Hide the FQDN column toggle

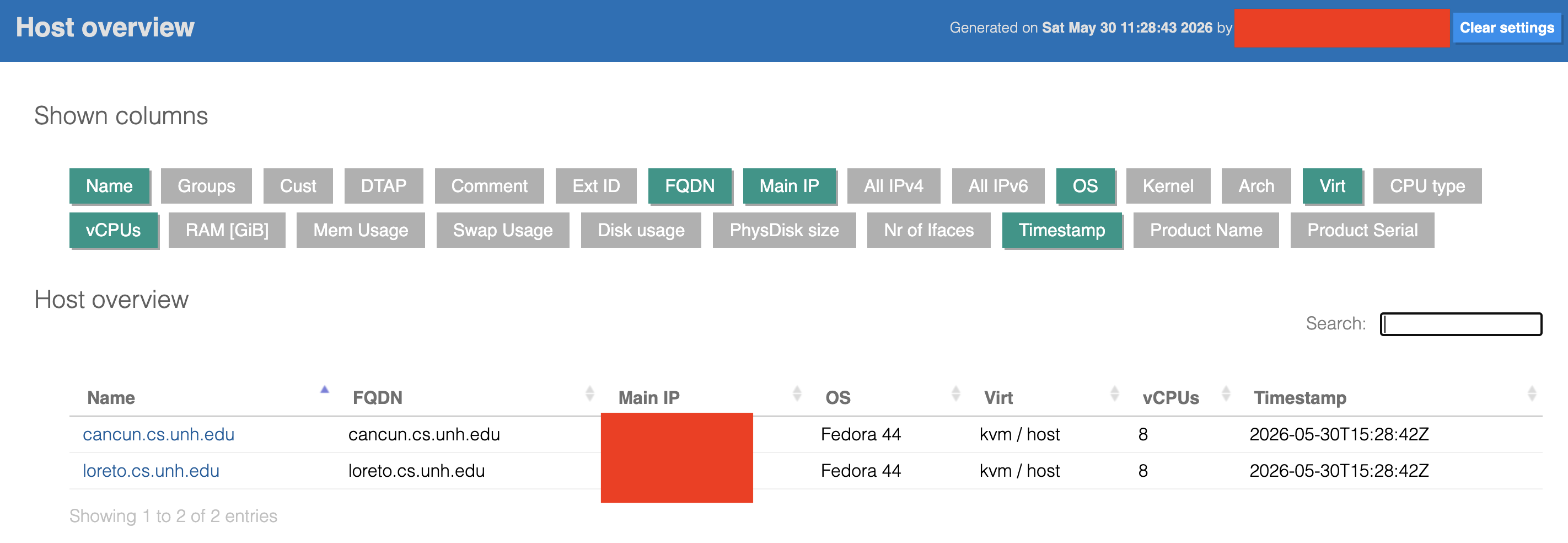click(690, 186)
